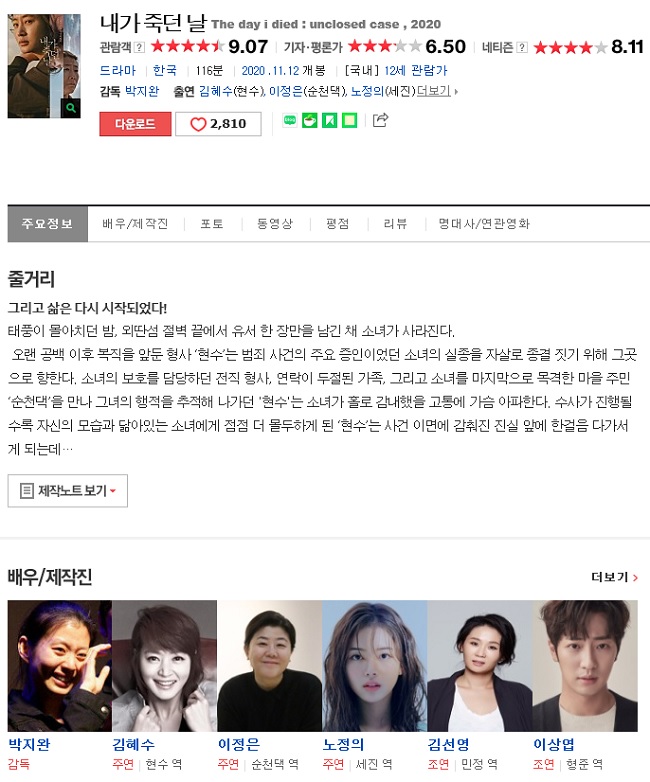Image resolution: width=650 pixels, height=782 pixels.
Task: Share to Naver blog icon
Action: [290, 120]
